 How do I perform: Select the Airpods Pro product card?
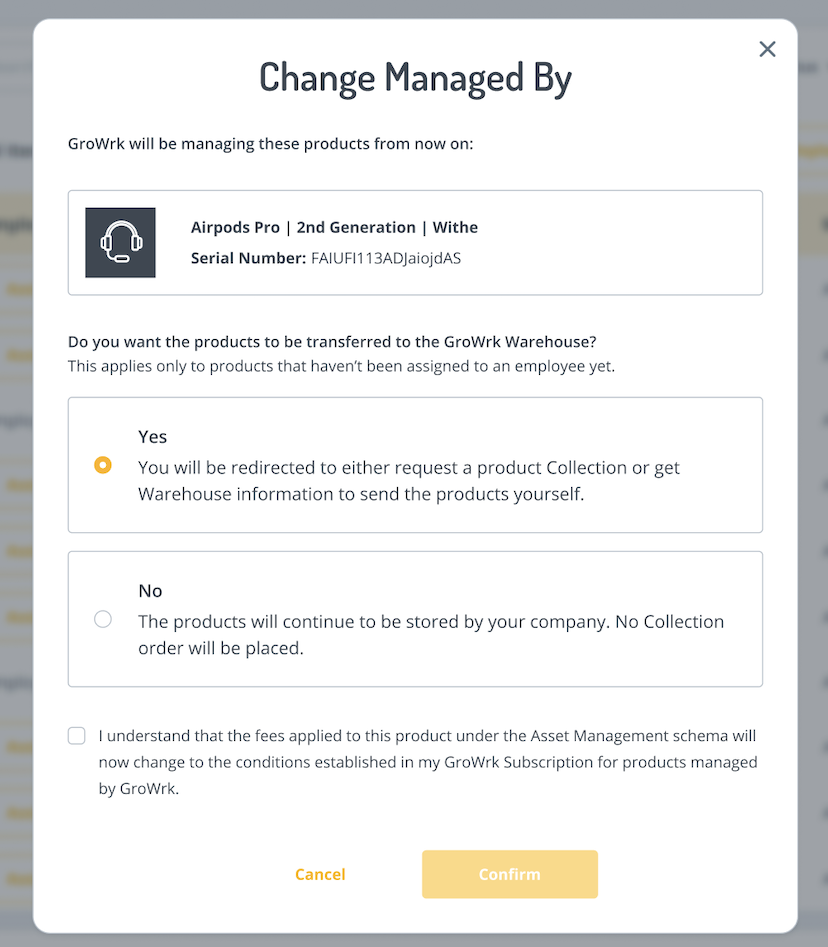(414, 242)
